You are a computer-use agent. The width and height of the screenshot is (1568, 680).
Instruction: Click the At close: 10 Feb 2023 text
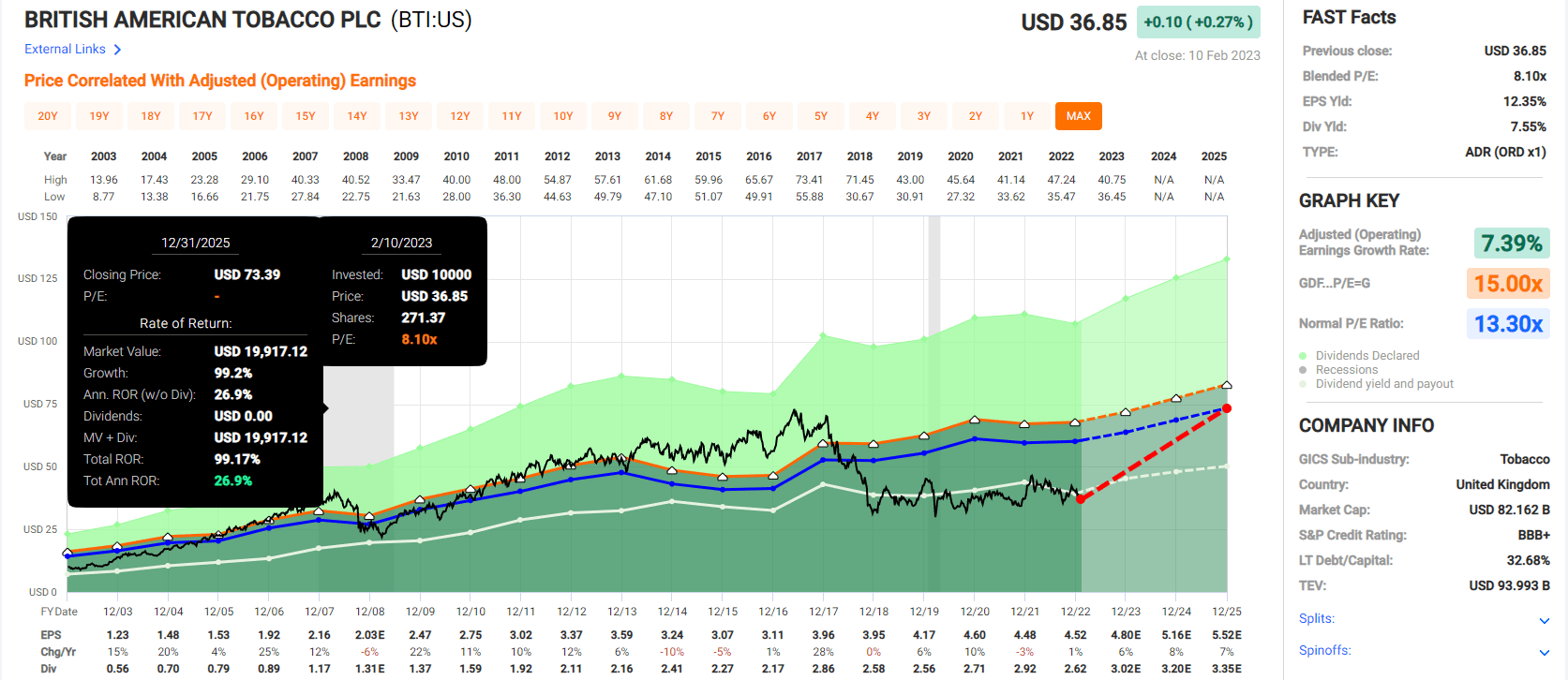(1198, 55)
